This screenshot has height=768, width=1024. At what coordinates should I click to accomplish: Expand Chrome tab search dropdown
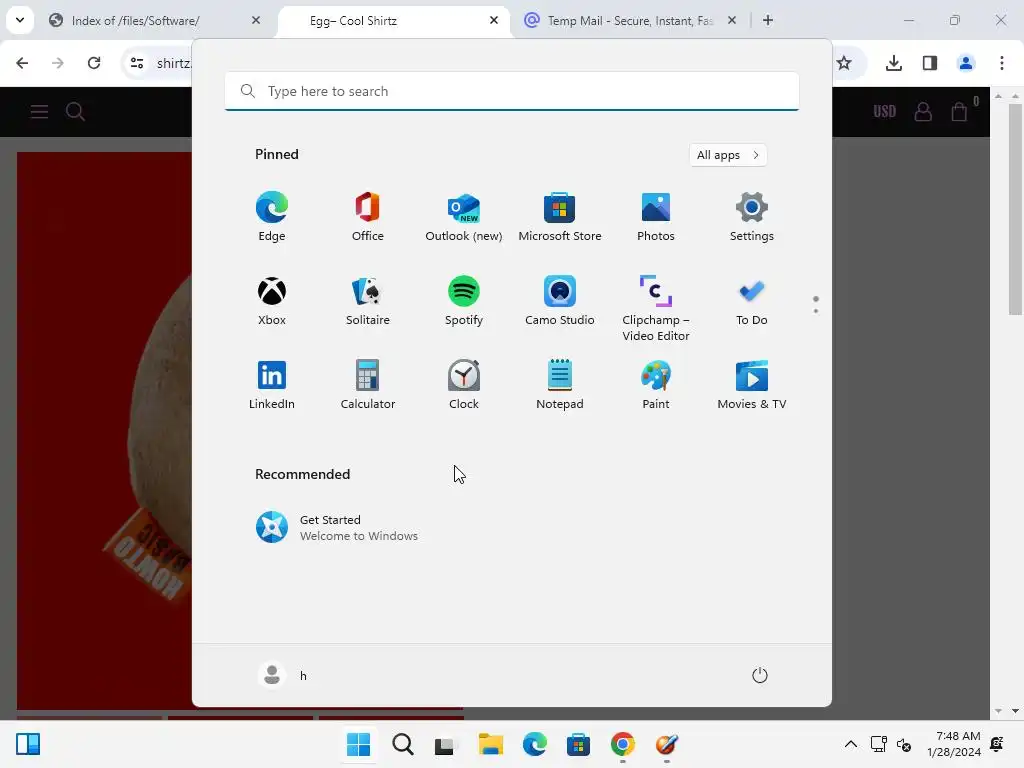coord(20,20)
